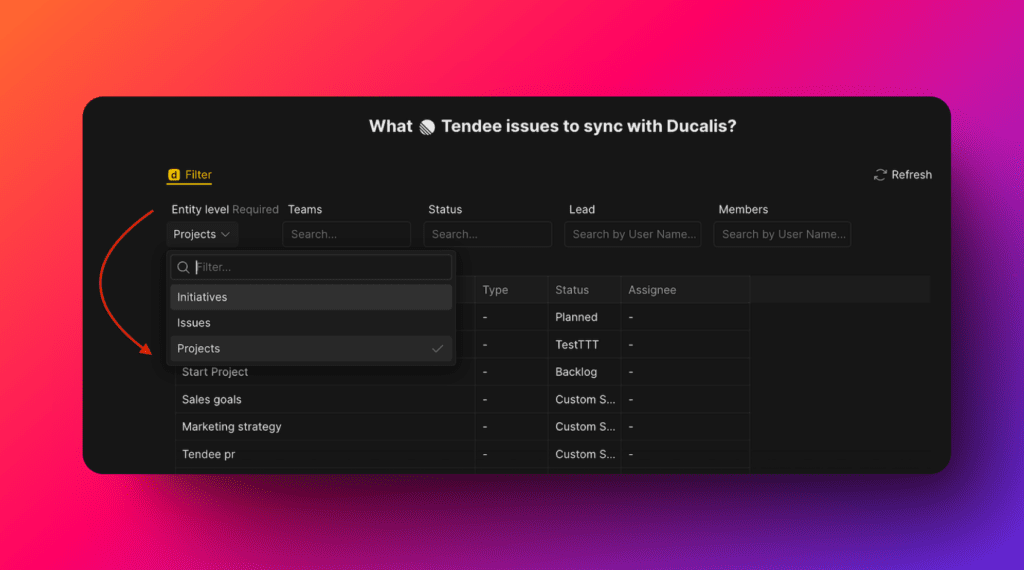Click the Ducalis filter icon

174,175
